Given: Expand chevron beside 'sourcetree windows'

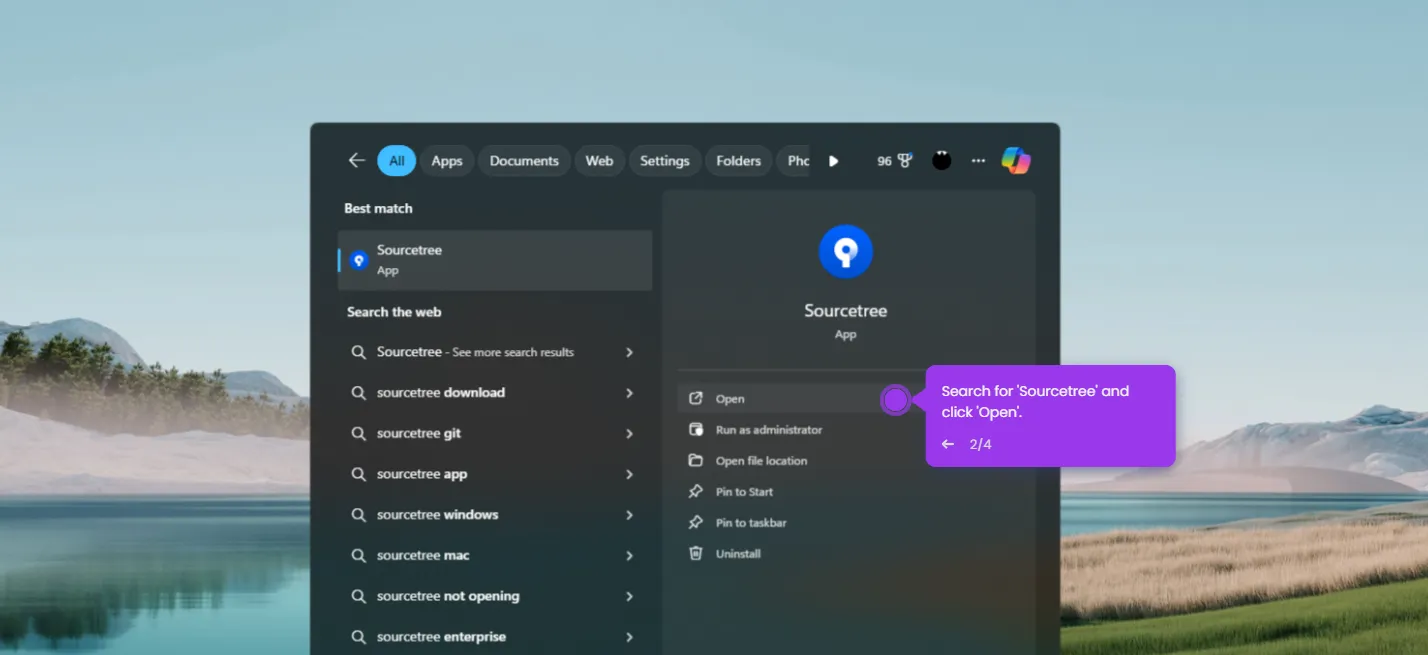Looking at the screenshot, I should [629, 515].
